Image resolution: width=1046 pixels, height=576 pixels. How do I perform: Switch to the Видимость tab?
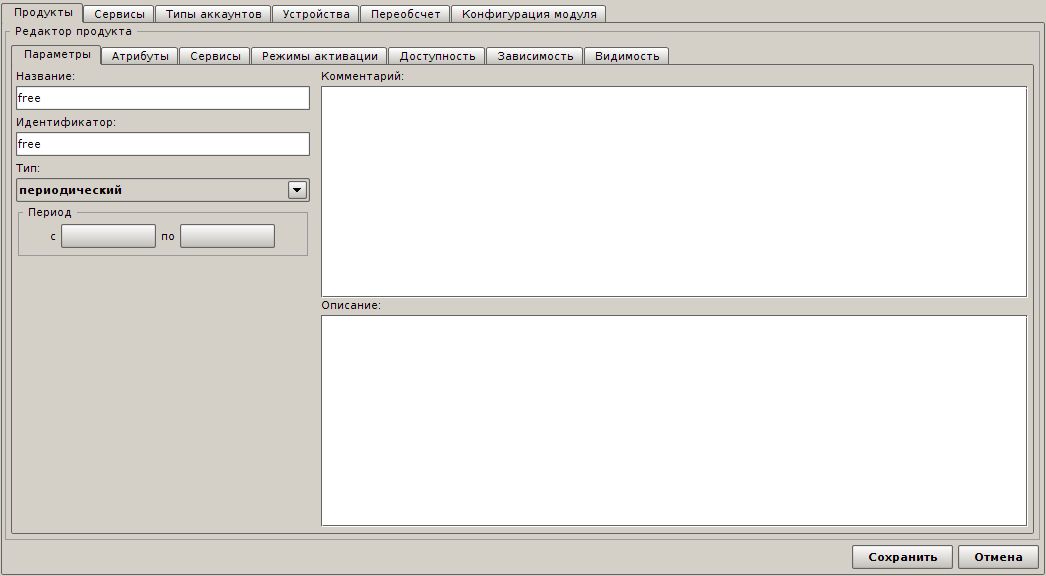point(626,56)
